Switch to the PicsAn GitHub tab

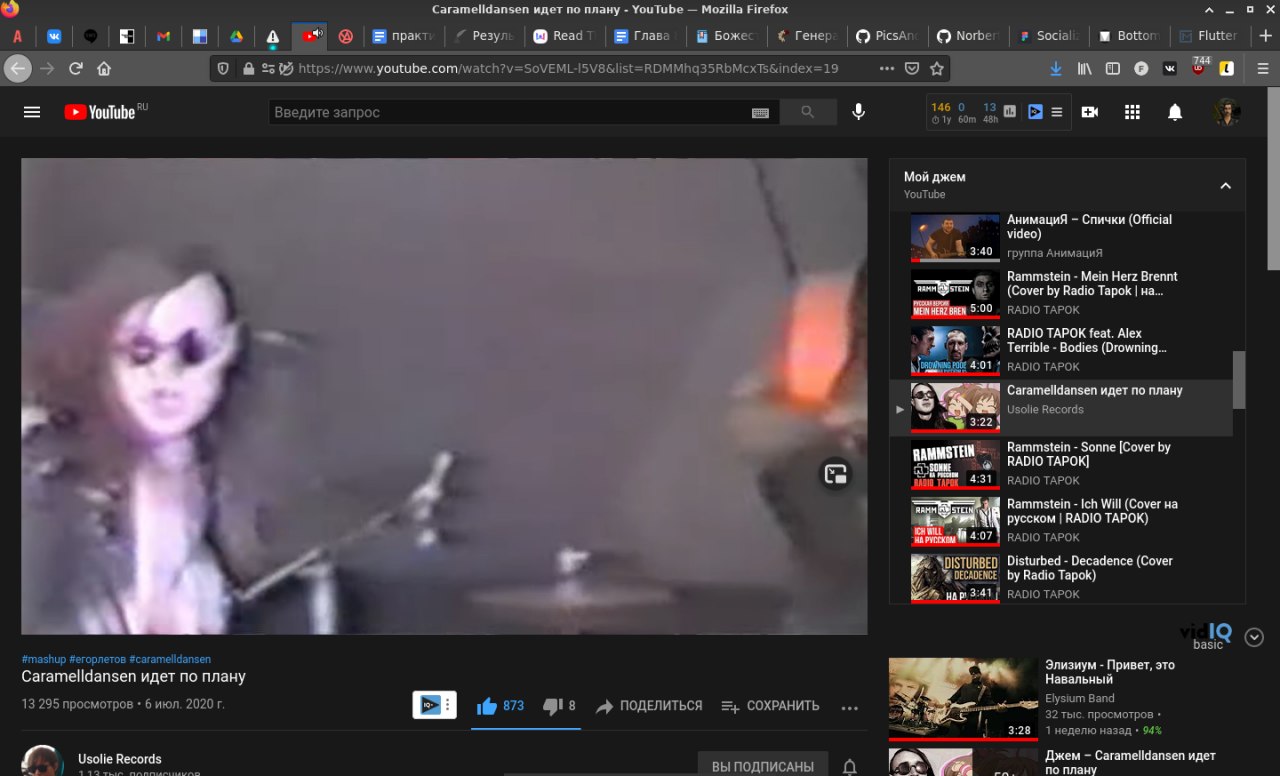[x=885, y=36]
